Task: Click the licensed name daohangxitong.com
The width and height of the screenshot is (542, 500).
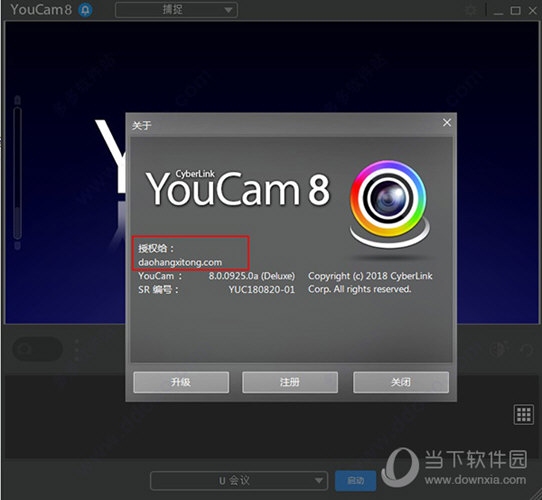Action: click(x=180, y=262)
